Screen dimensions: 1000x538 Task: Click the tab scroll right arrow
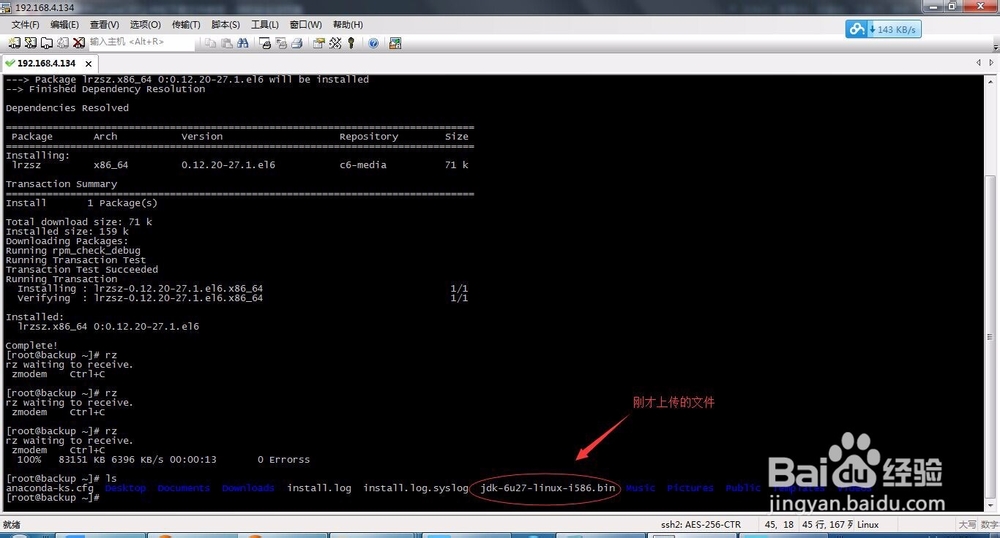[x=991, y=62]
